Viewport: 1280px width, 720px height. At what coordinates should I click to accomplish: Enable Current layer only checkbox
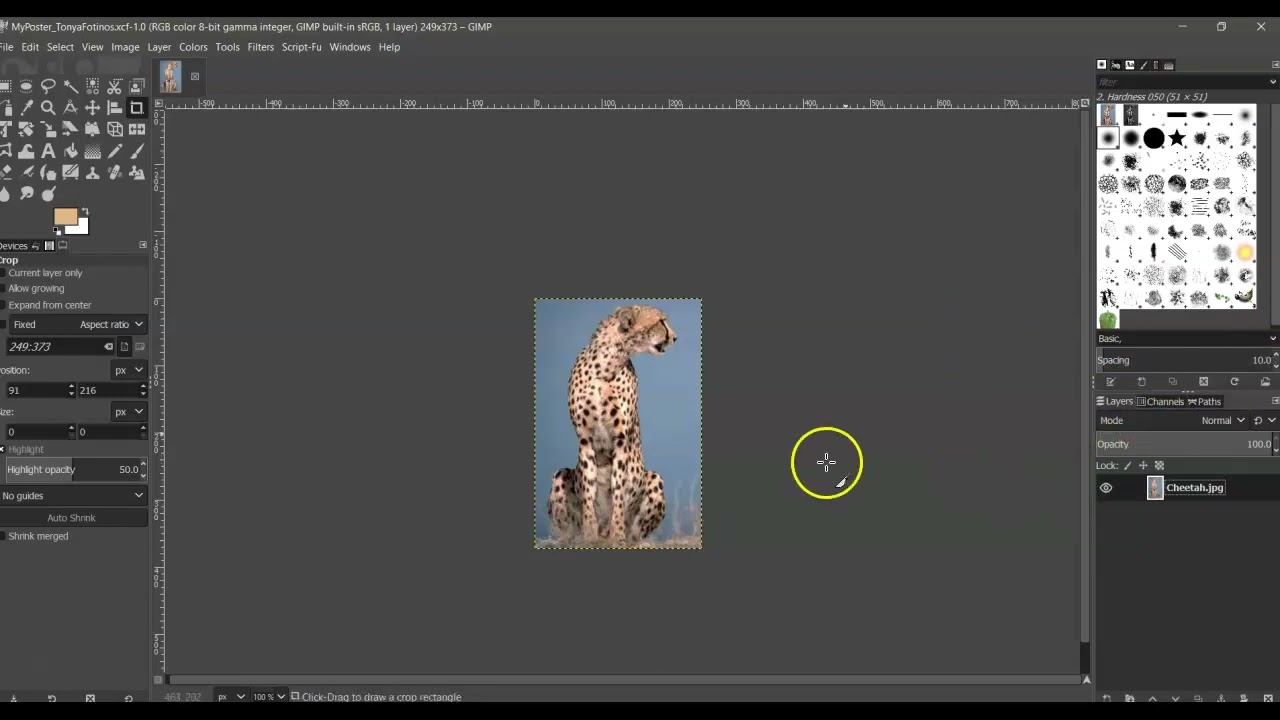(x=3, y=273)
